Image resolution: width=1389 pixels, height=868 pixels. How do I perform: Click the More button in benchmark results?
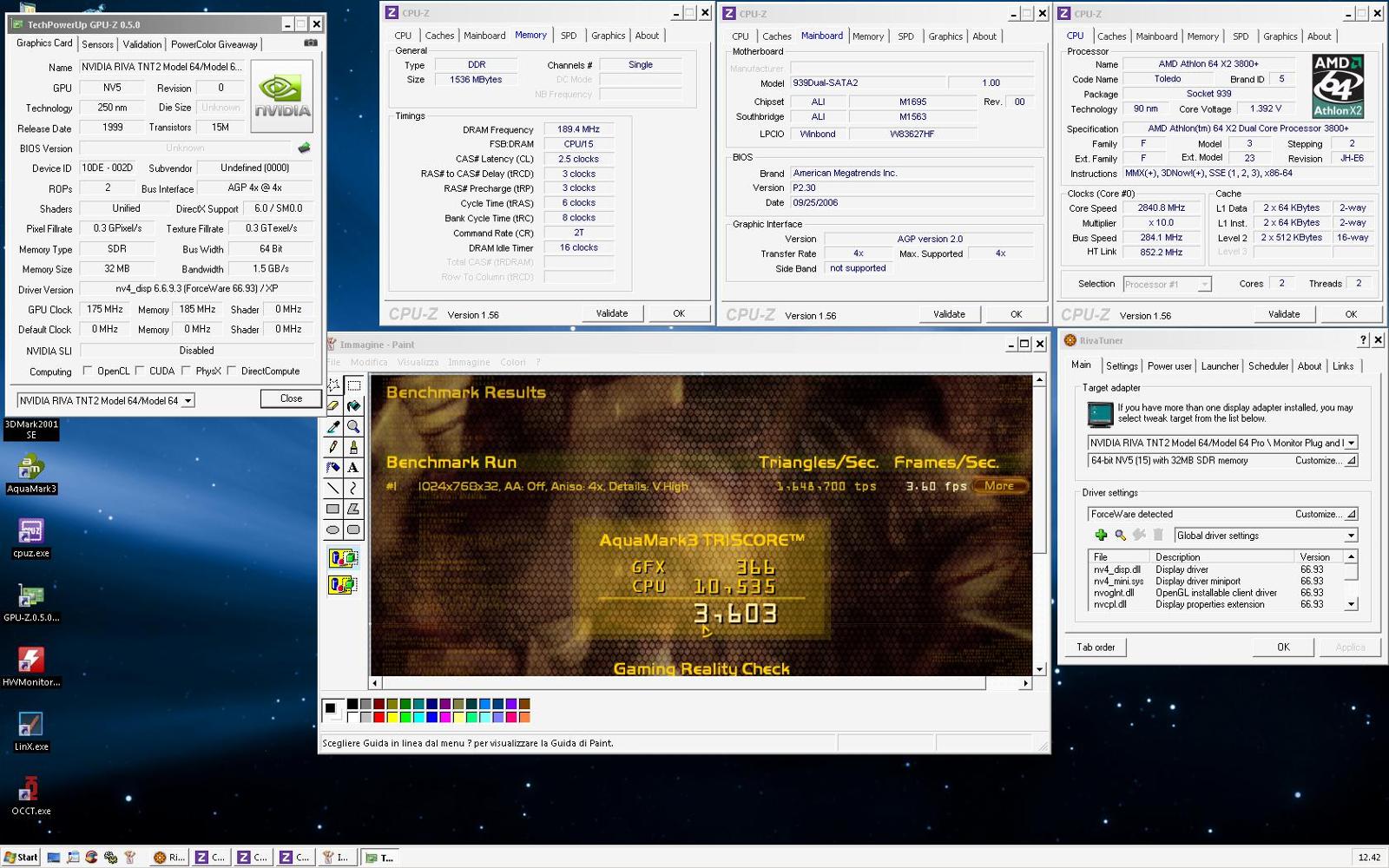click(x=999, y=486)
